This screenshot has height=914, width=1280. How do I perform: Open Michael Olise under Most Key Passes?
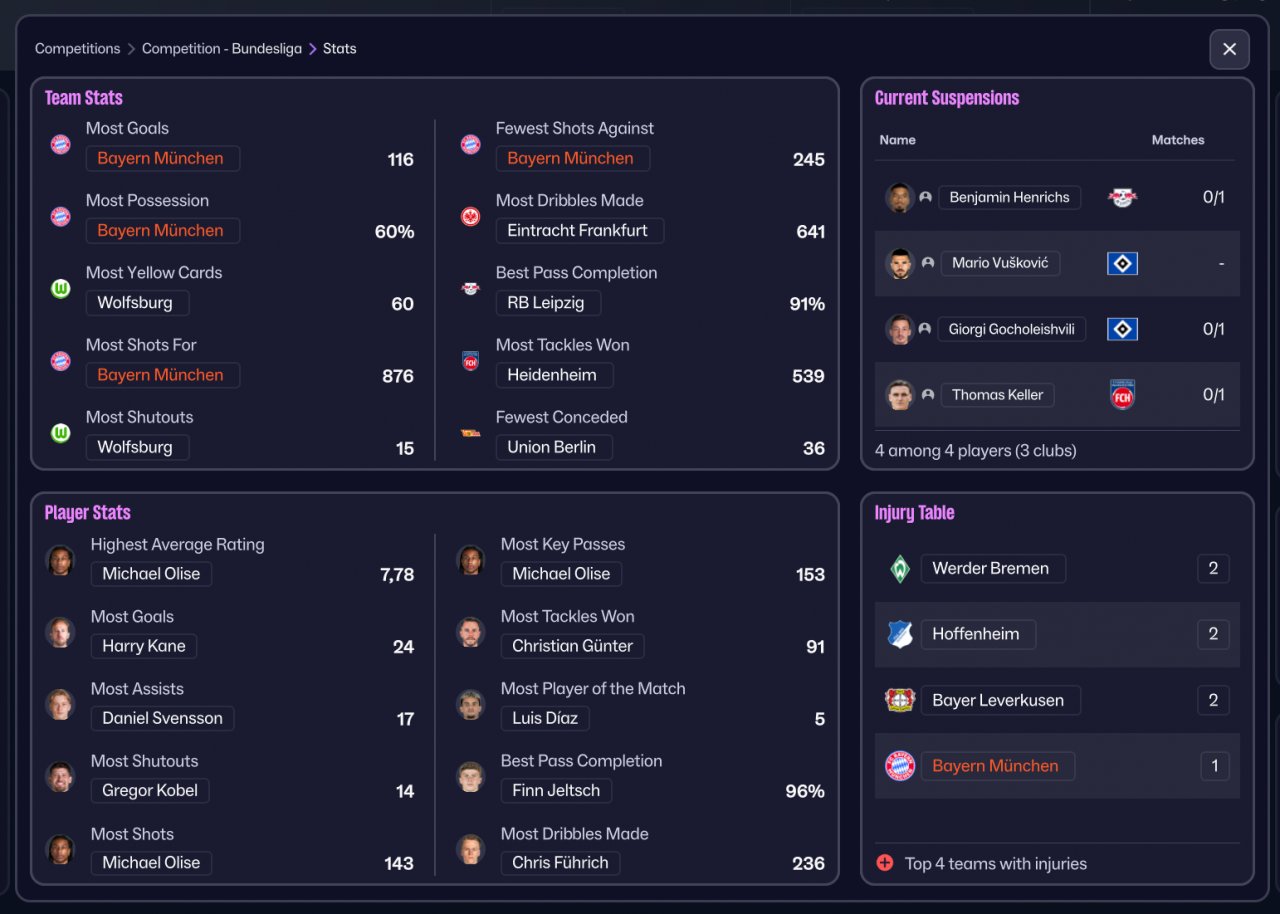tap(561, 574)
